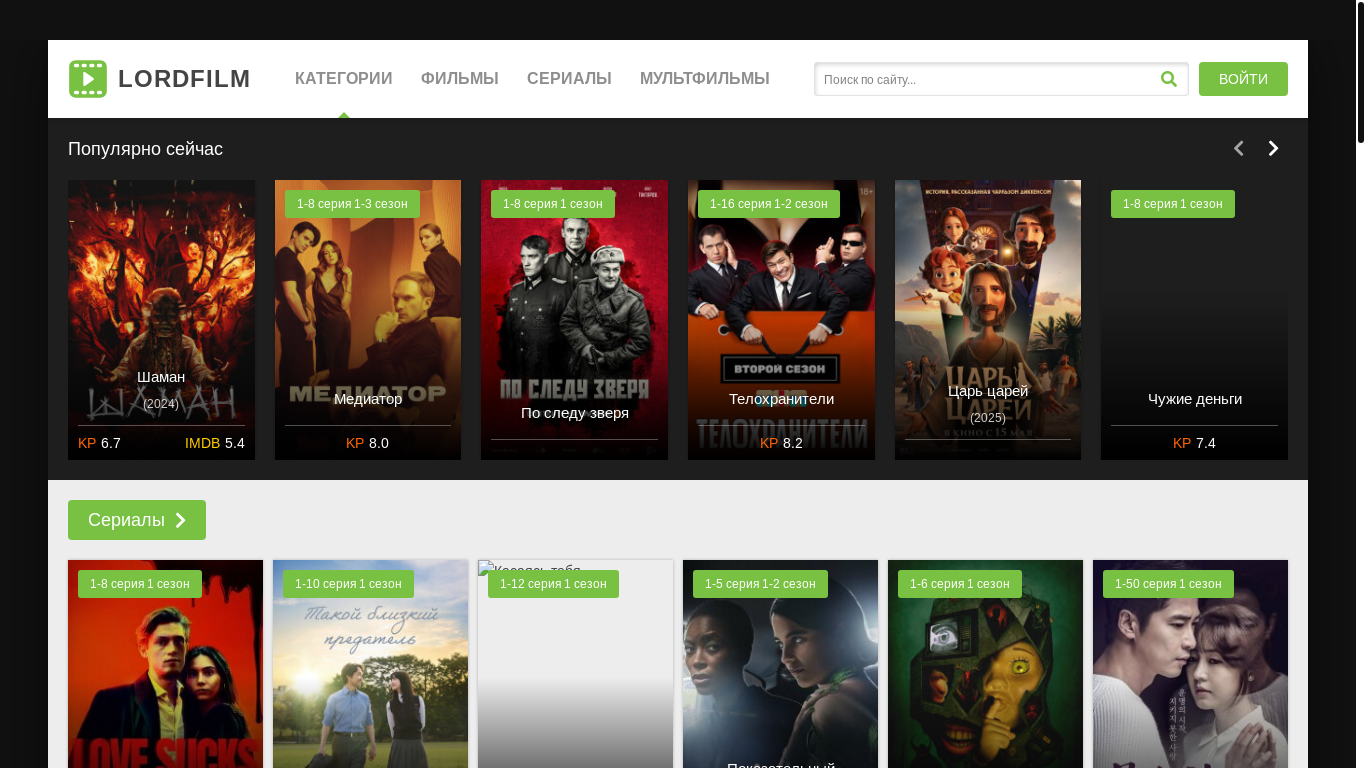This screenshot has width=1366, height=768.
Task: Open the broken-image 1-12 серия card
Action: 575,664
